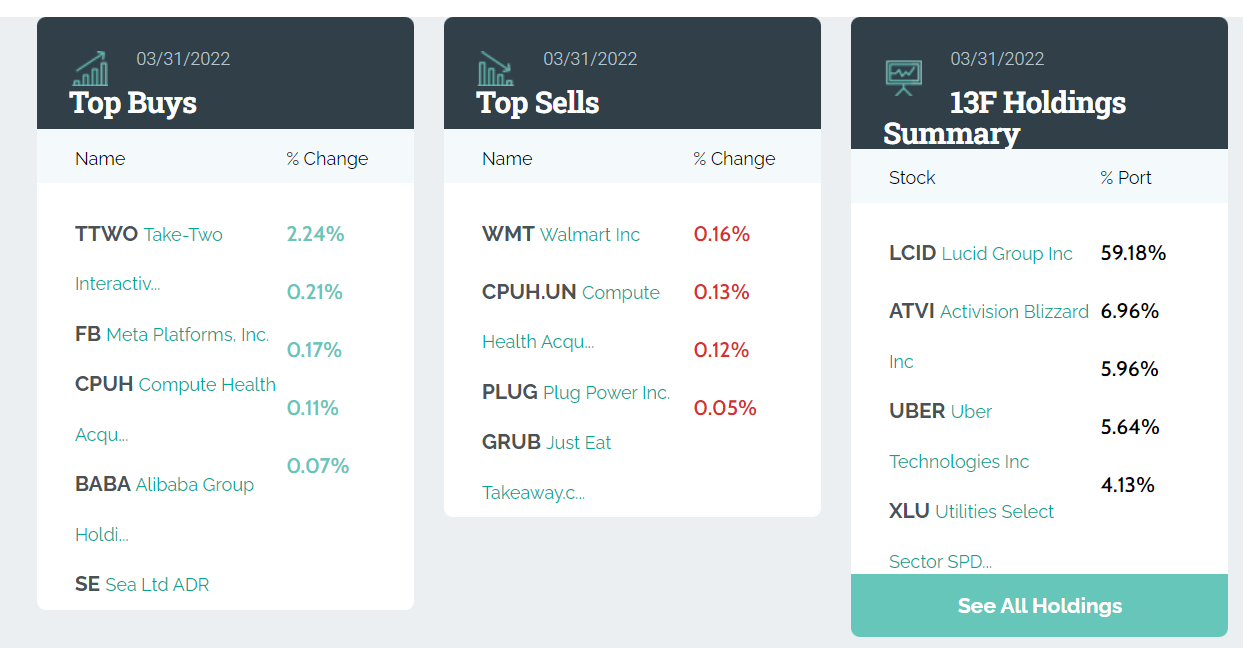This screenshot has width=1243, height=648.
Task: Click the 13F Holdings presentation board icon
Action: 904,77
